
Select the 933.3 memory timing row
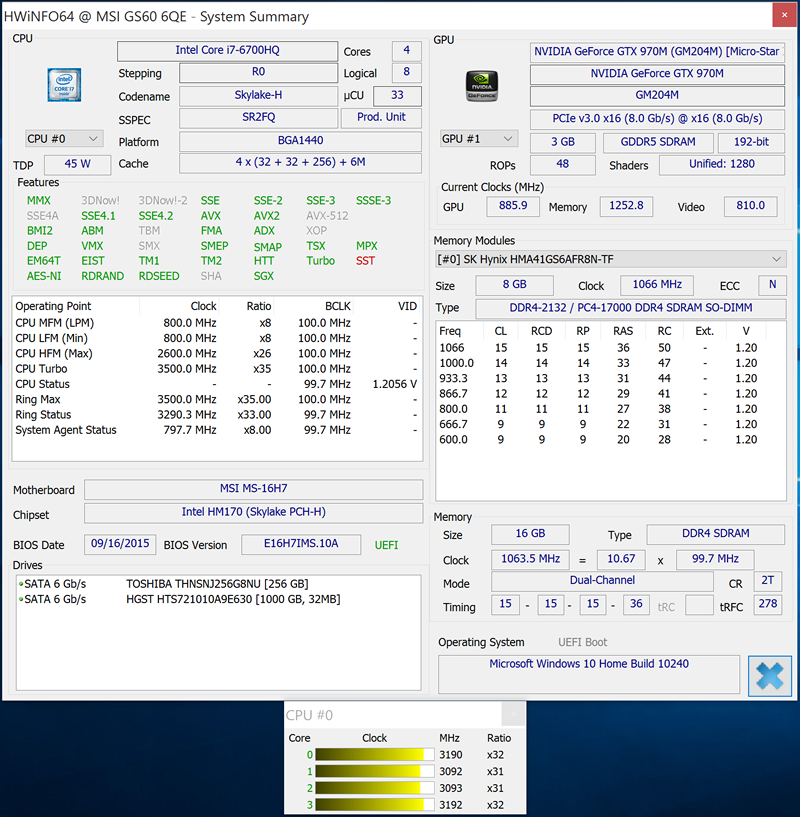[x=610, y=378]
